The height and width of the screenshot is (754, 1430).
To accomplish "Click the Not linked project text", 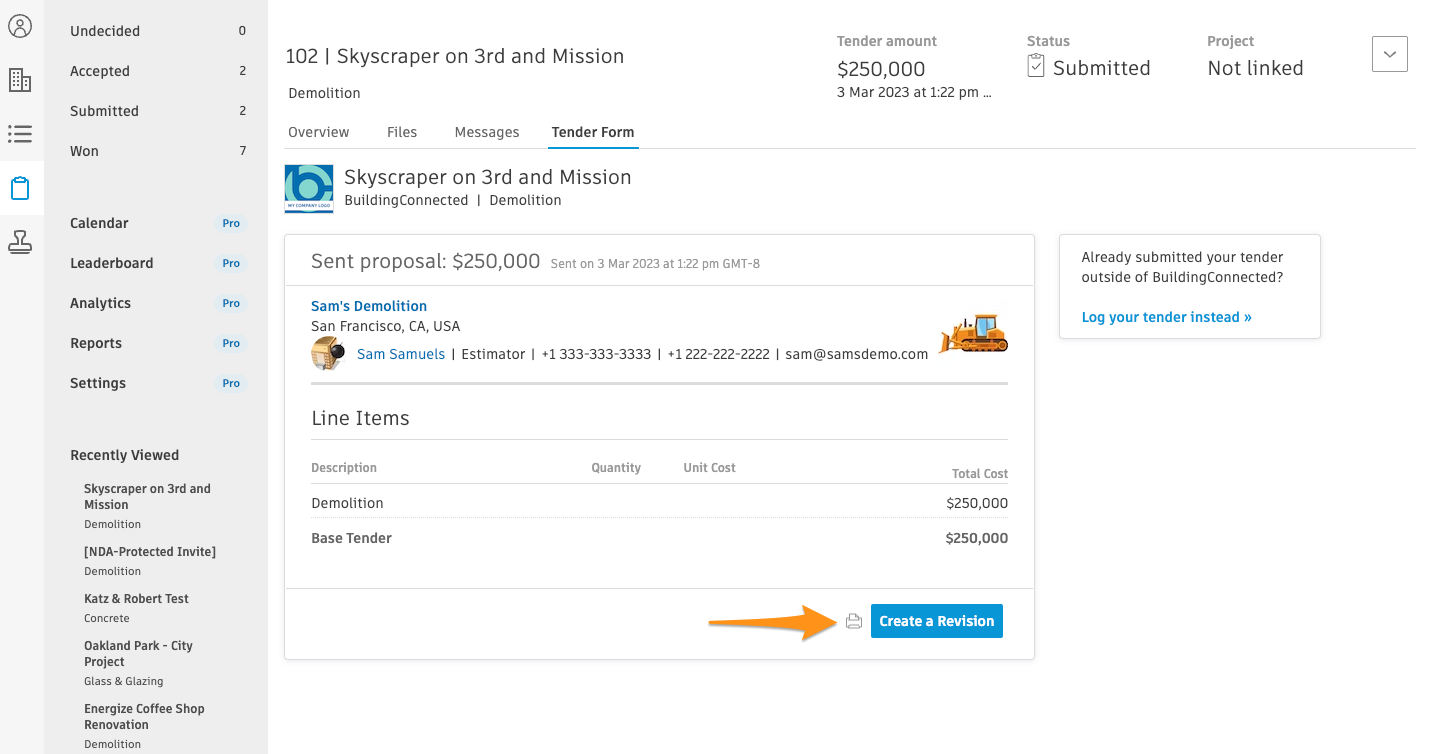I will tap(1255, 68).
